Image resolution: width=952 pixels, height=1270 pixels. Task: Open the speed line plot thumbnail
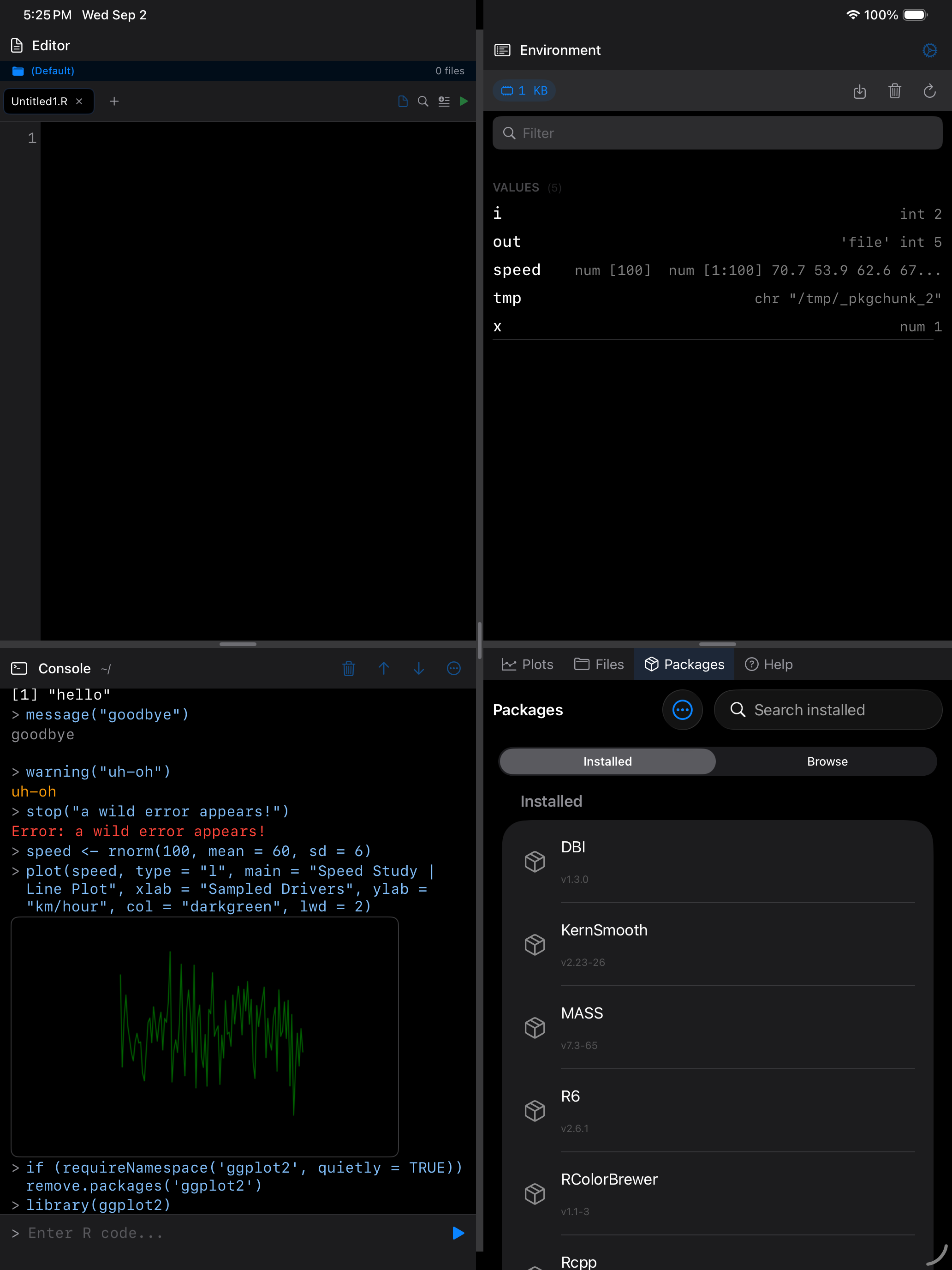click(x=205, y=1036)
